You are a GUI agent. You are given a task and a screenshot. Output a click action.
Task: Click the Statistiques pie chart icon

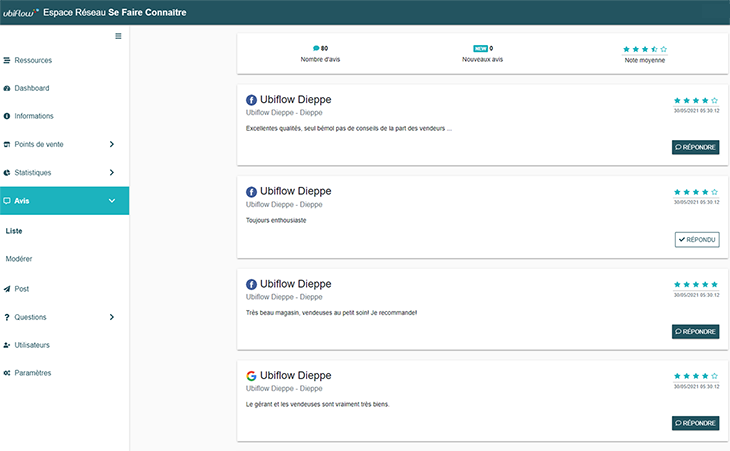point(7,173)
